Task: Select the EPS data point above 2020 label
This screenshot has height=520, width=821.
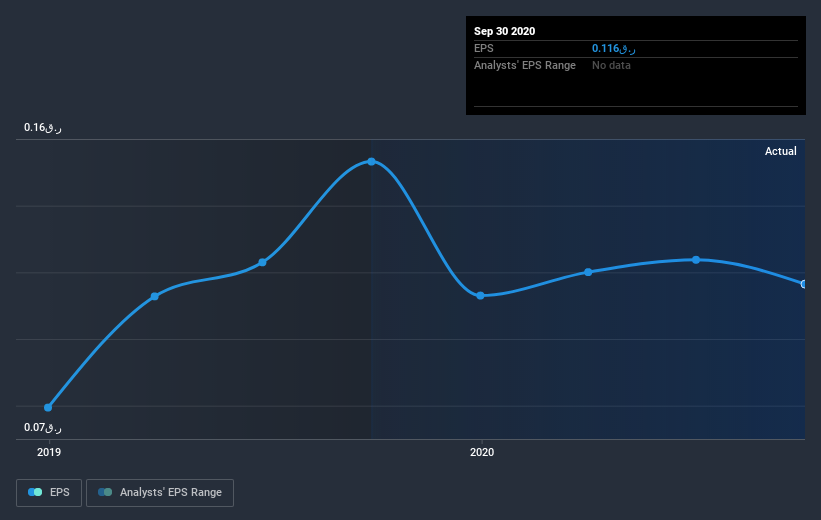Action: click(480, 295)
